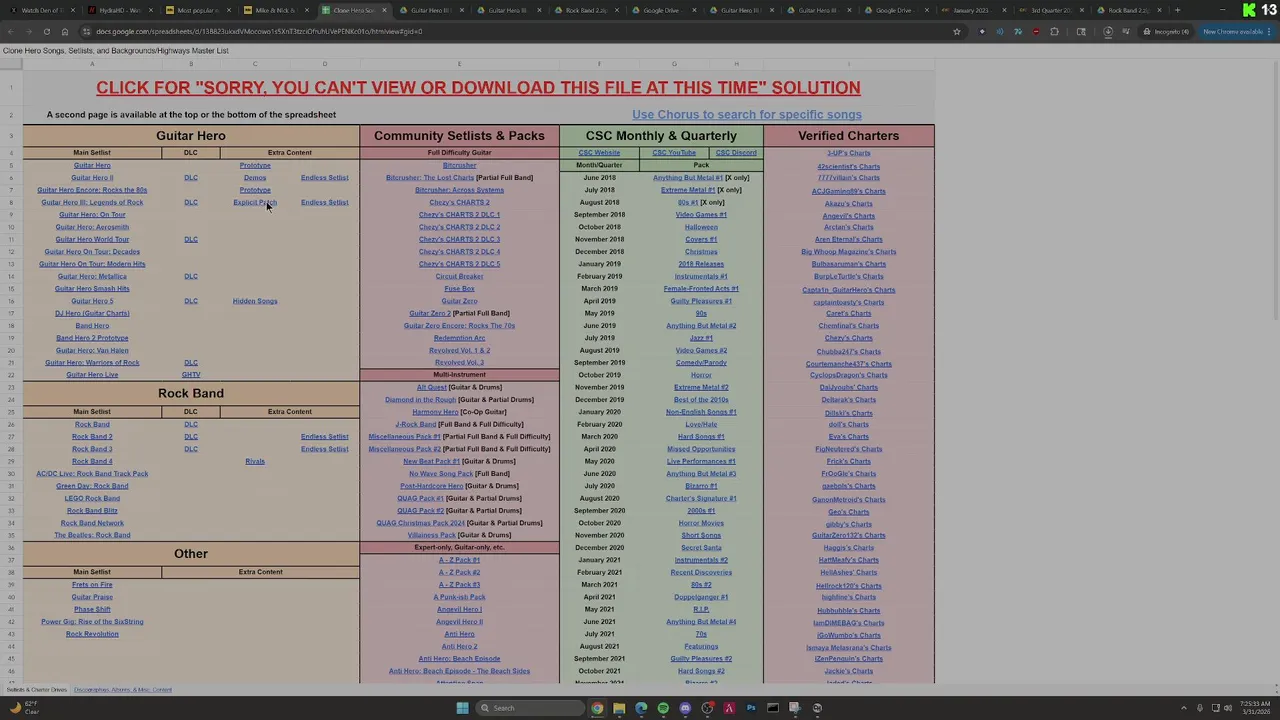Switch to the Most popular browser tab

(199, 10)
